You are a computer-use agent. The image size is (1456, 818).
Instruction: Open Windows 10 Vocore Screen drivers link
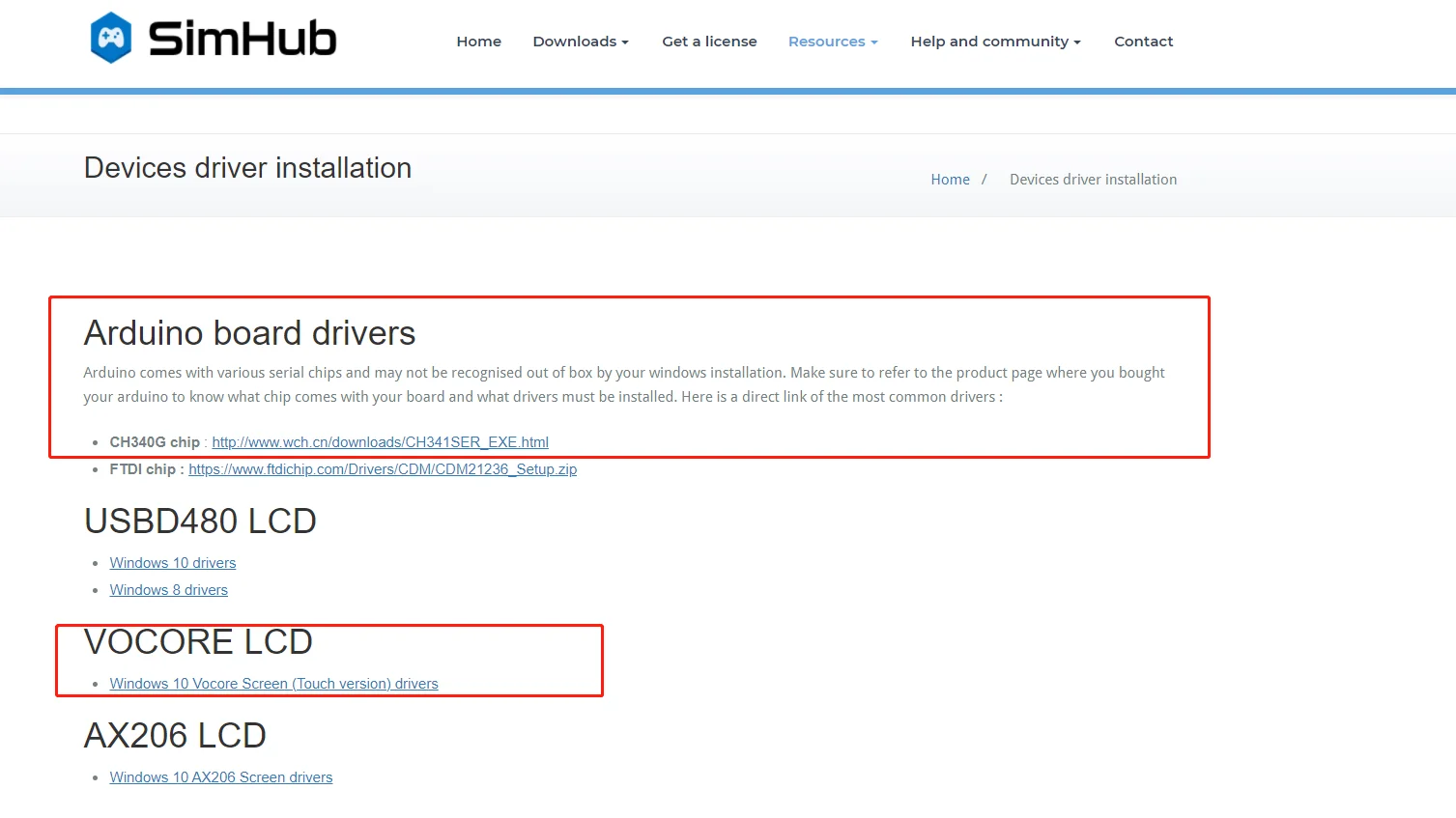point(273,684)
